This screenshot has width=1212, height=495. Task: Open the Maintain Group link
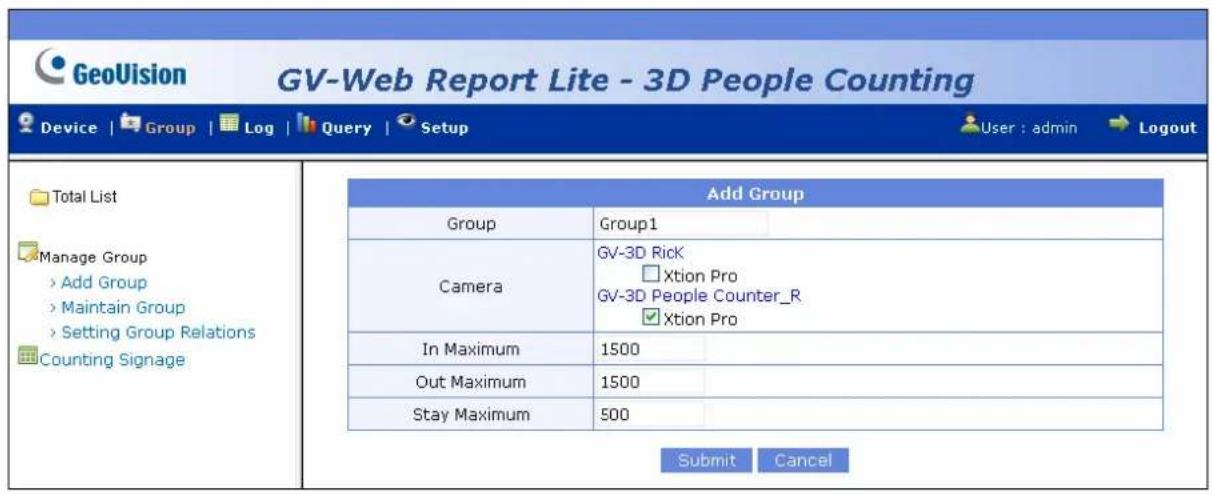pos(121,307)
